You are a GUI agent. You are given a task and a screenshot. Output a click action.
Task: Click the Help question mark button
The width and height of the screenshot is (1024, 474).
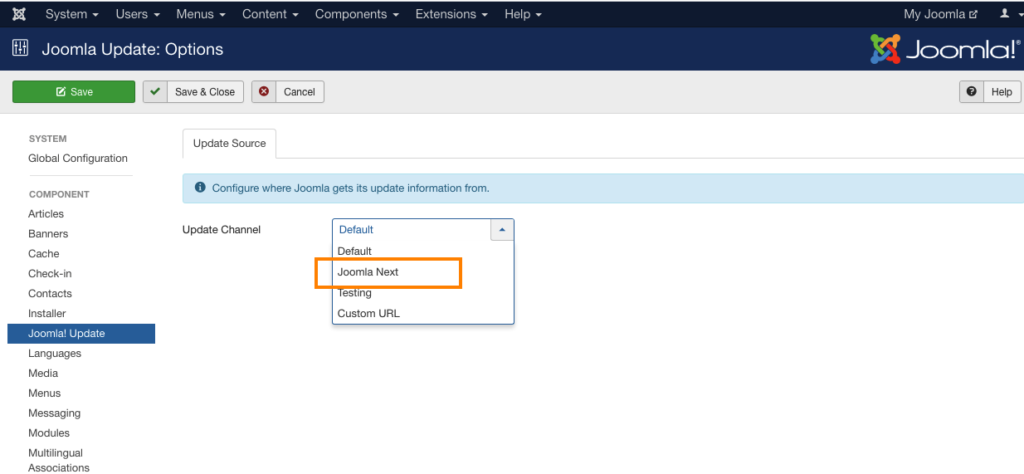point(991,92)
